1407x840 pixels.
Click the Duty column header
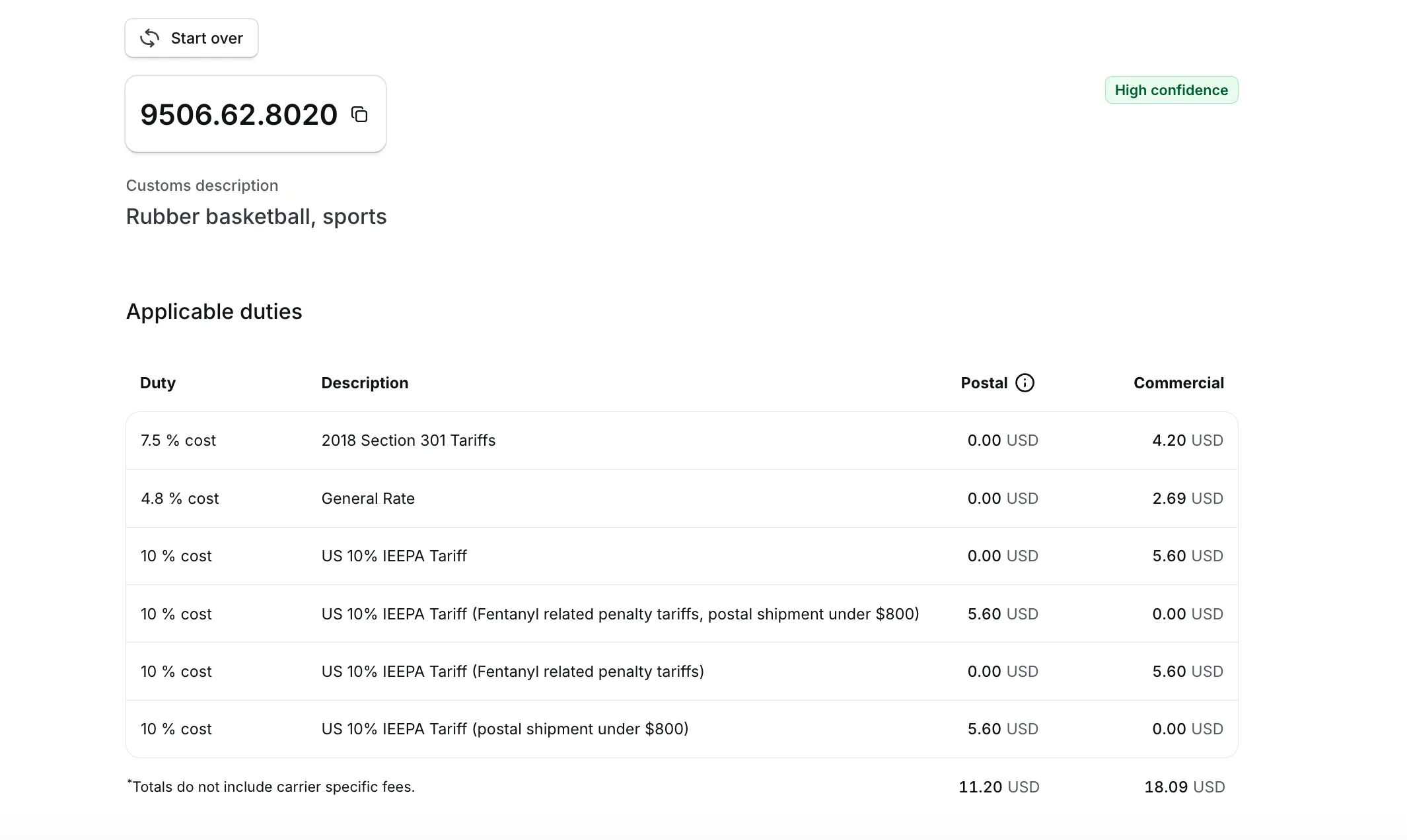click(158, 383)
